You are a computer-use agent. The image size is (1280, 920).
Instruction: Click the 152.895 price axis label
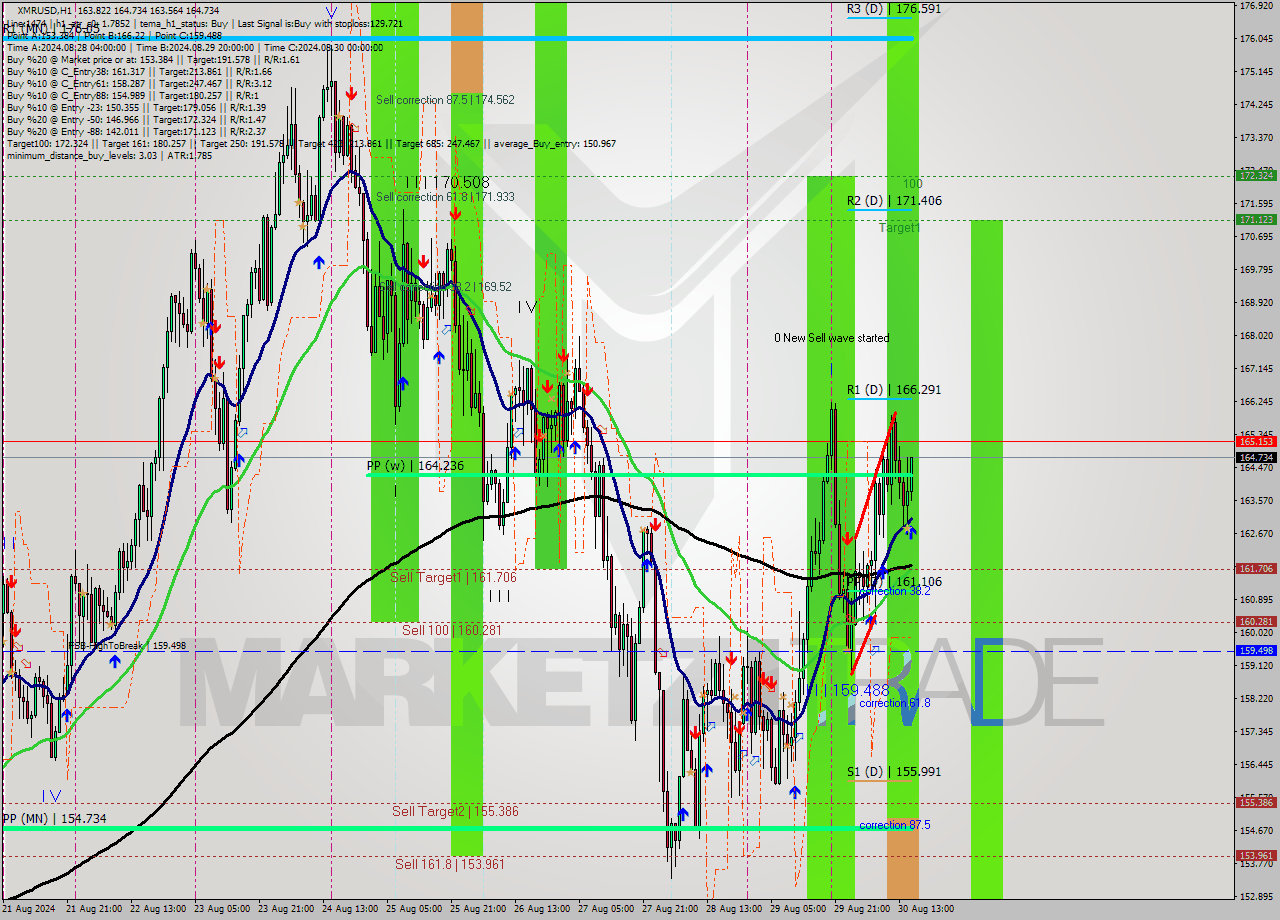click(1255, 895)
